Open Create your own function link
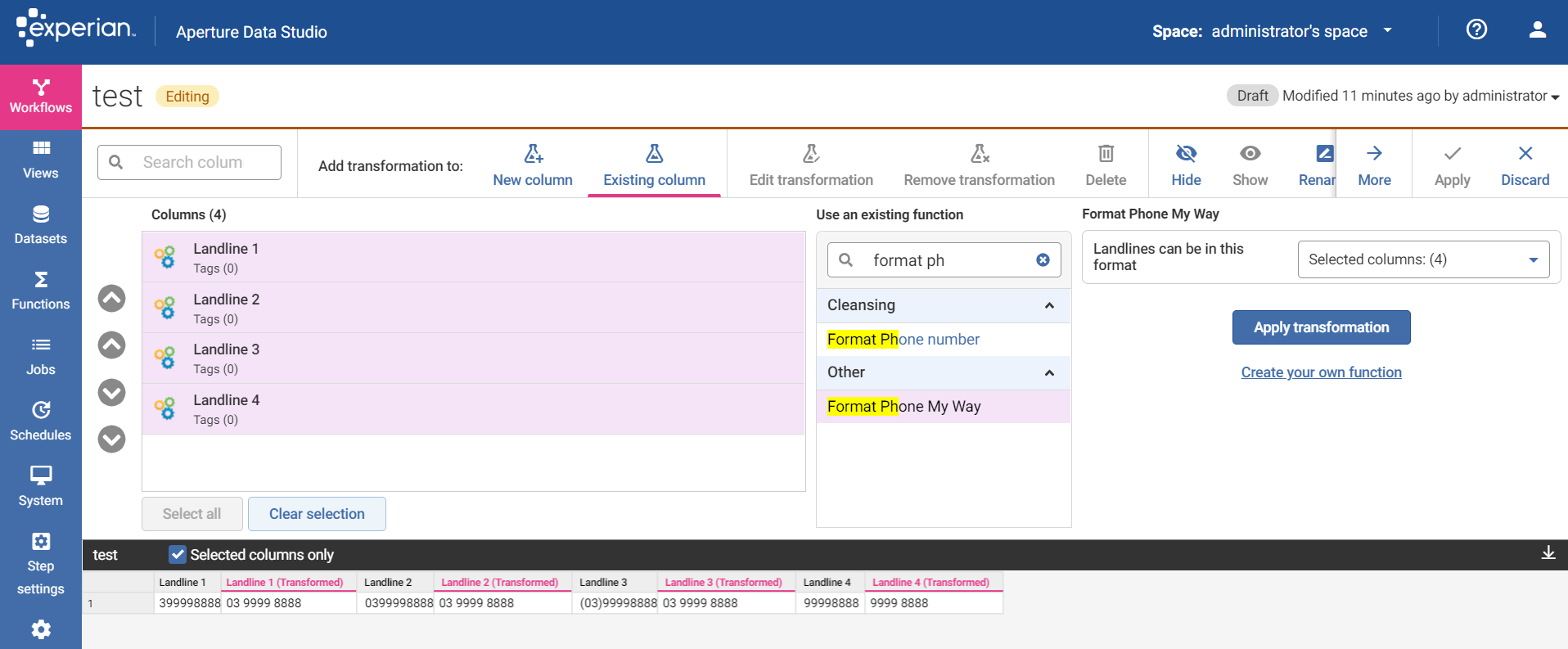Screen dimensions: 1568x649 1321,372
